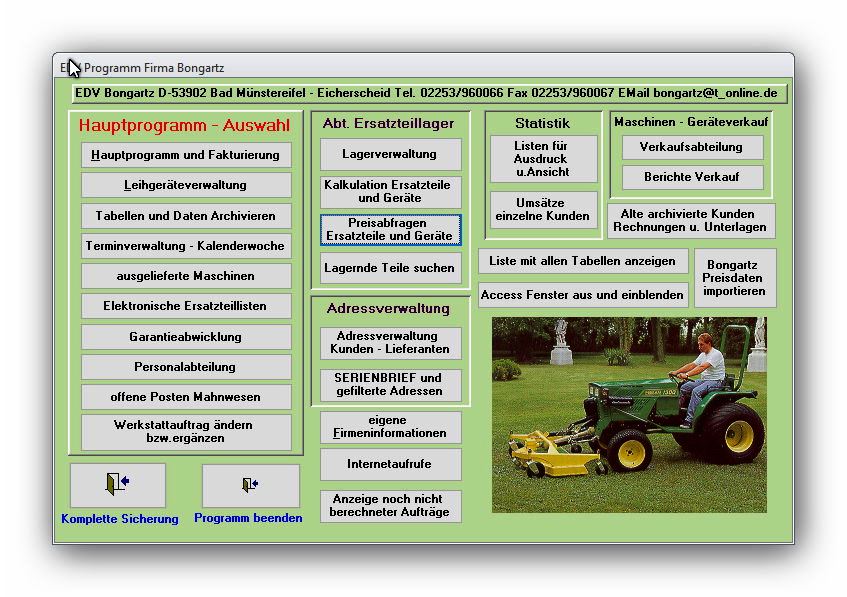Toggle Access Fenster aus und einblenden

(x=583, y=295)
